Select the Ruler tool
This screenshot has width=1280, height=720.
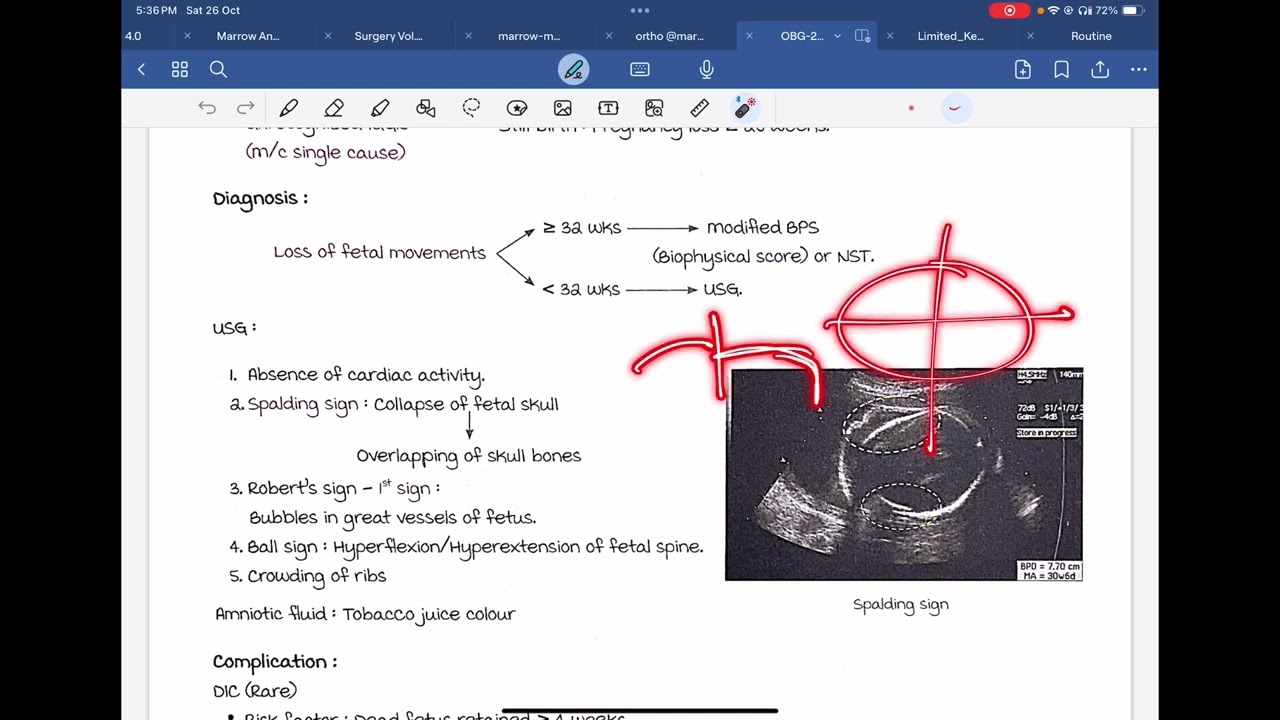click(x=700, y=108)
